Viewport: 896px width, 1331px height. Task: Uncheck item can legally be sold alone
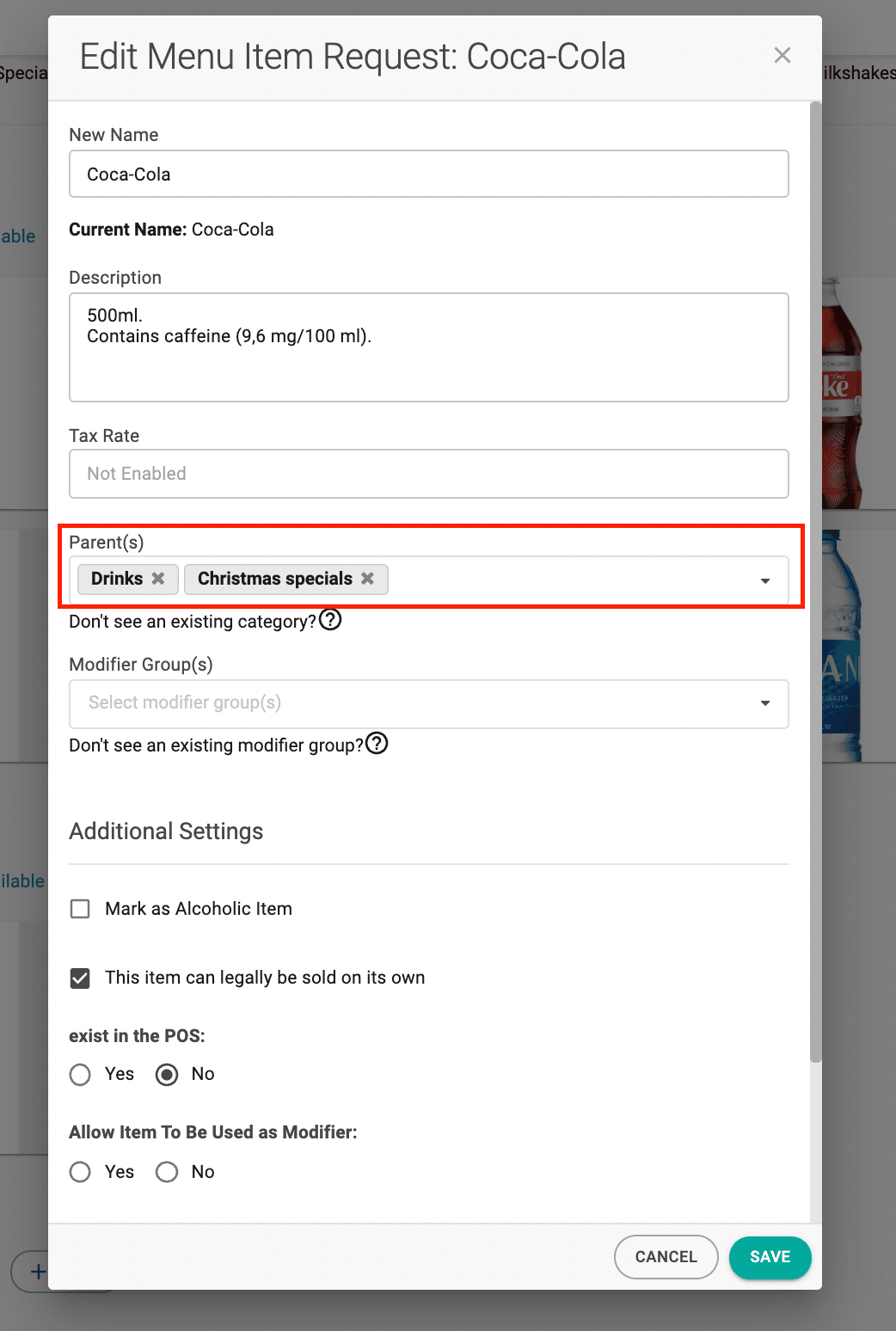pos(80,978)
